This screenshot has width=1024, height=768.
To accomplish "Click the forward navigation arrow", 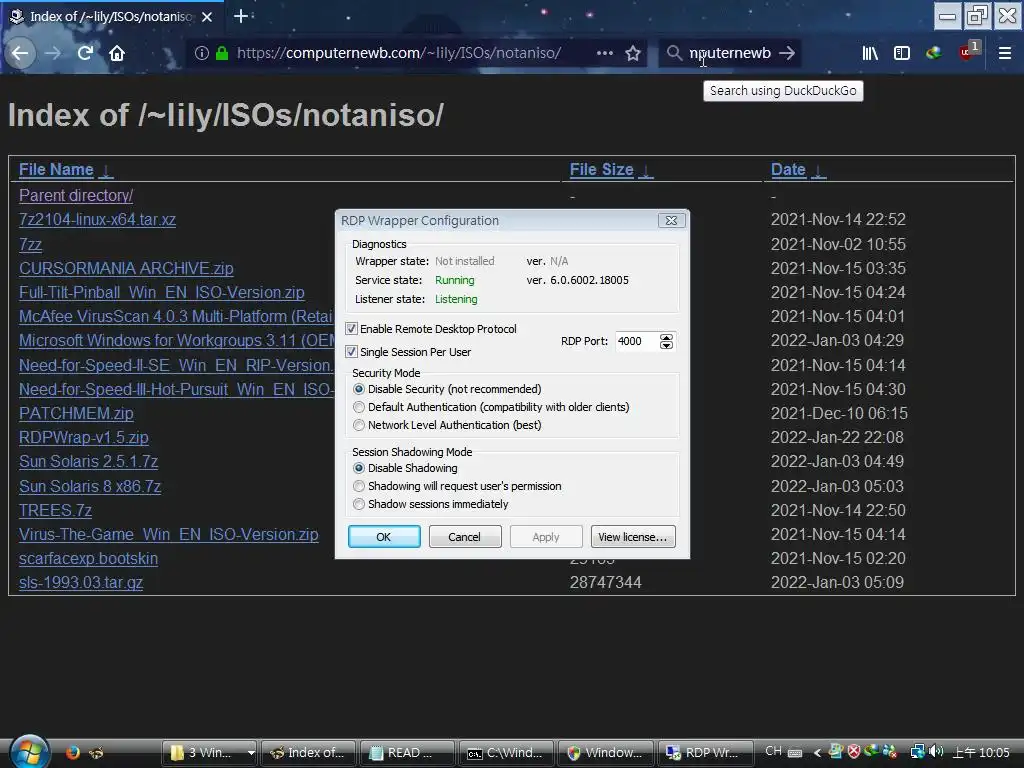I will click(x=53, y=53).
